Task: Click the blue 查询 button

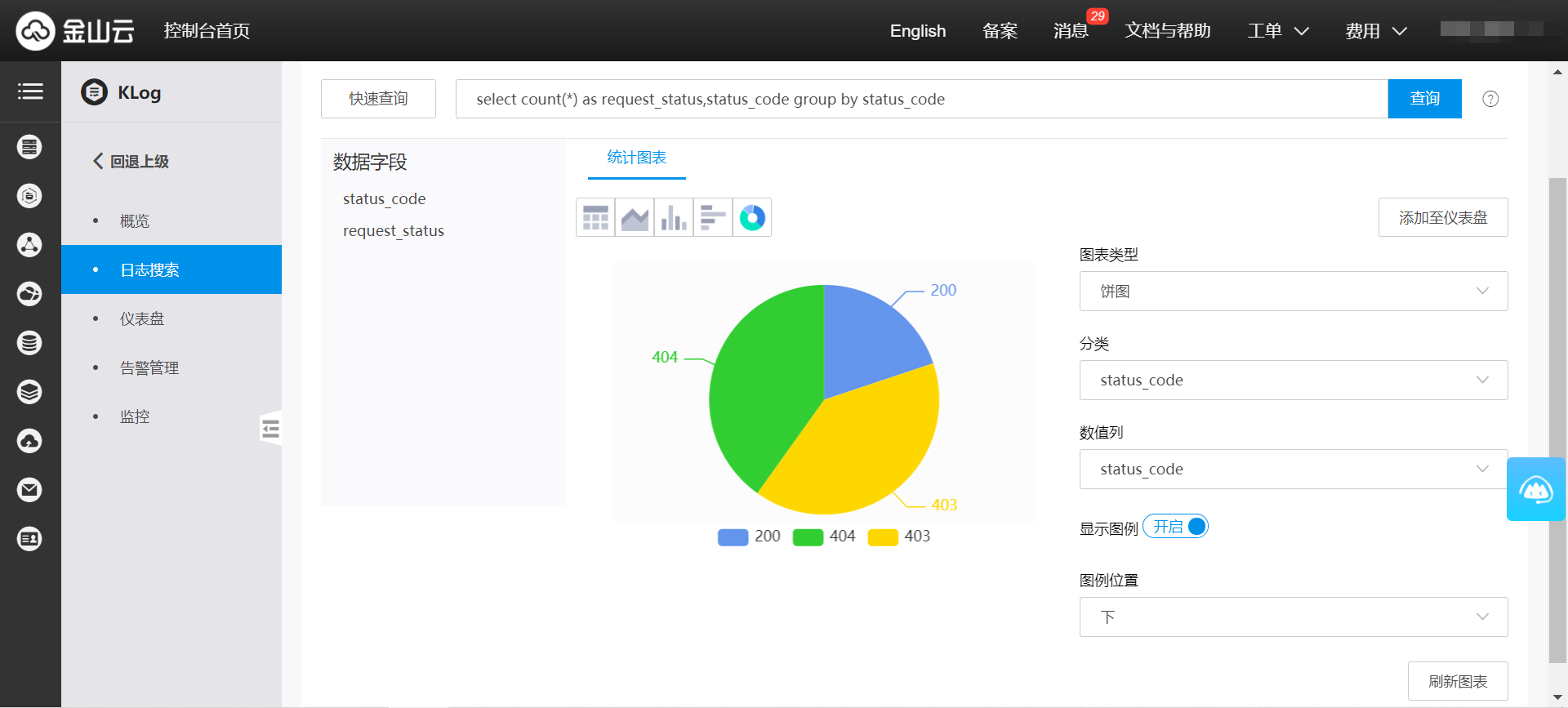Action: 1424,99
